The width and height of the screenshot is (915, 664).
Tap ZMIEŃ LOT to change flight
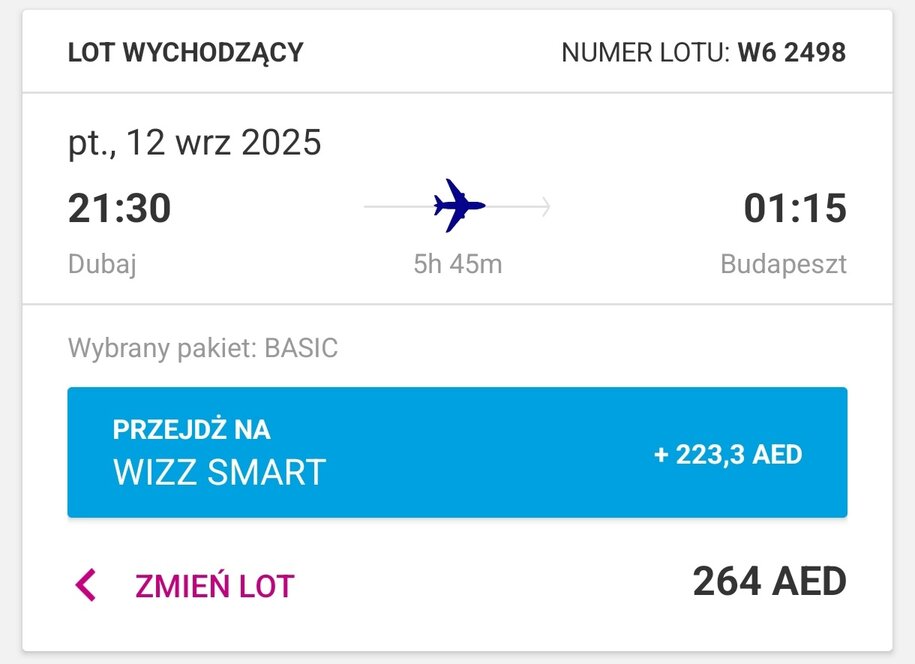click(214, 586)
